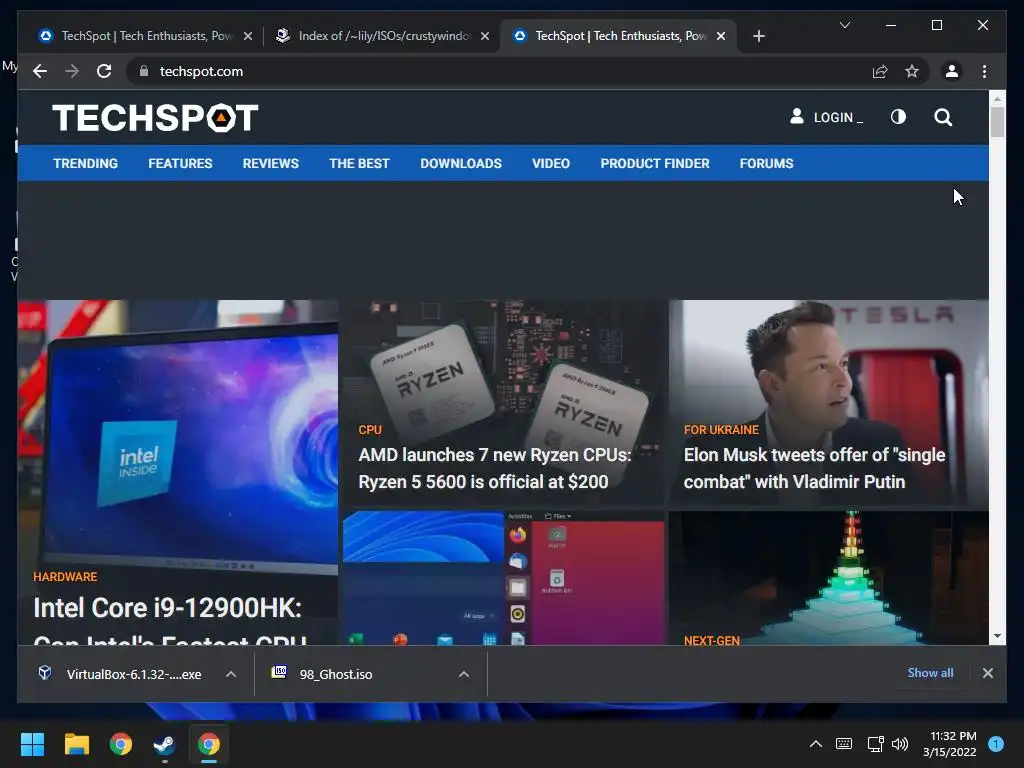The height and width of the screenshot is (768, 1024).
Task: Go back to the previous page
Action: pos(40,71)
